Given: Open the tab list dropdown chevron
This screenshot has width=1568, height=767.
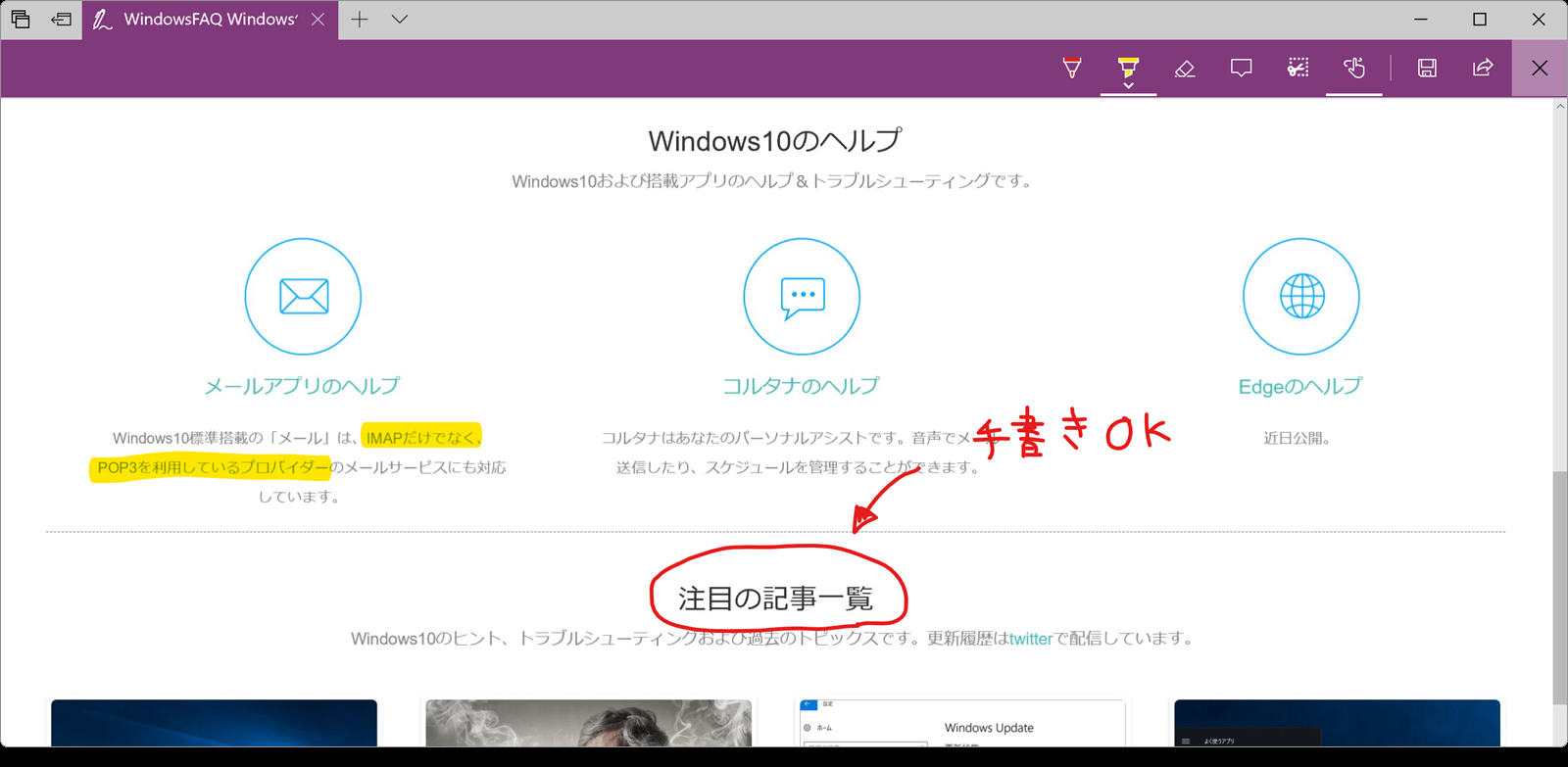Looking at the screenshot, I should click(x=400, y=20).
